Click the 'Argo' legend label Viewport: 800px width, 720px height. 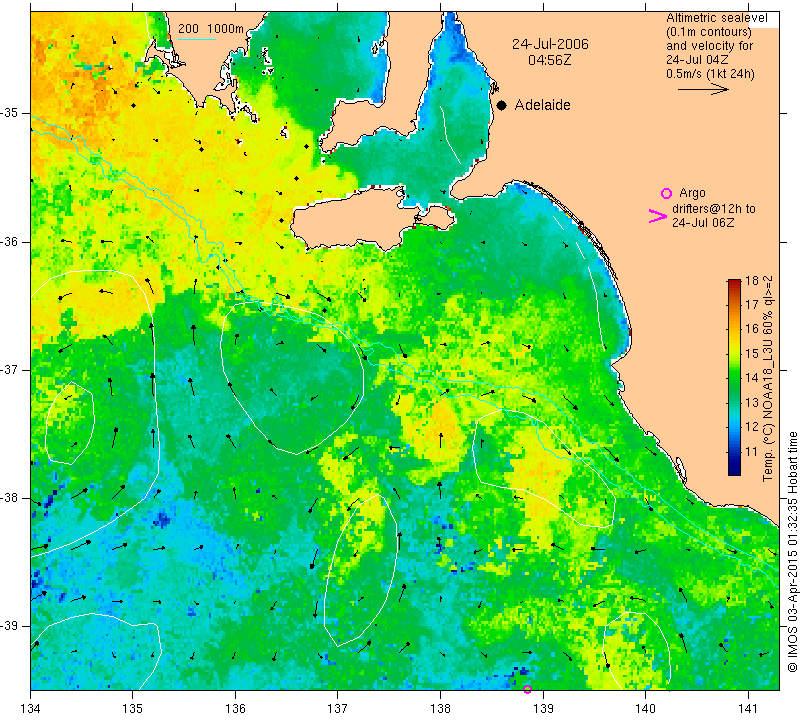coord(692,193)
